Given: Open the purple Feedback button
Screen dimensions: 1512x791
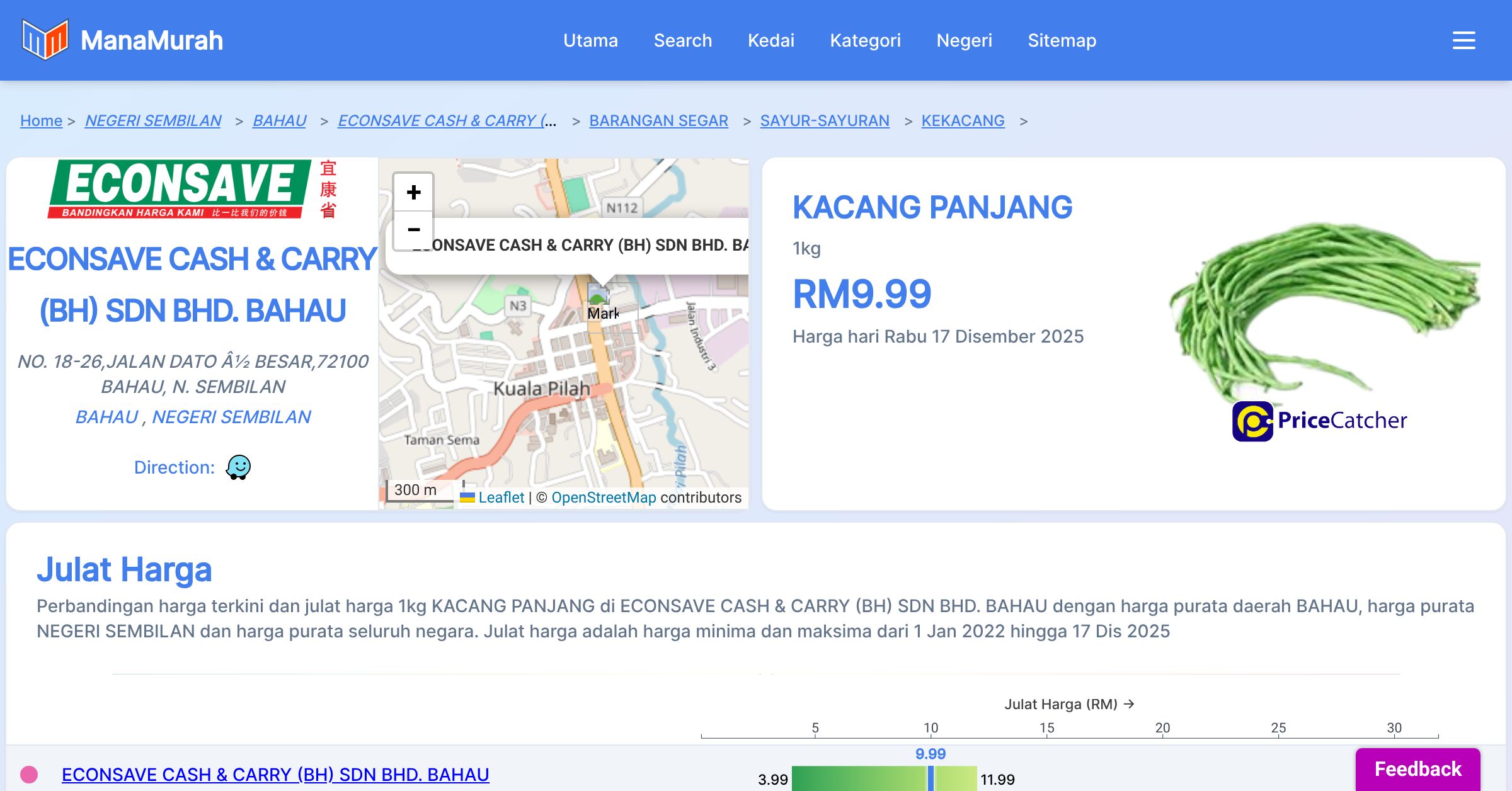Looking at the screenshot, I should pyautogui.click(x=1417, y=769).
